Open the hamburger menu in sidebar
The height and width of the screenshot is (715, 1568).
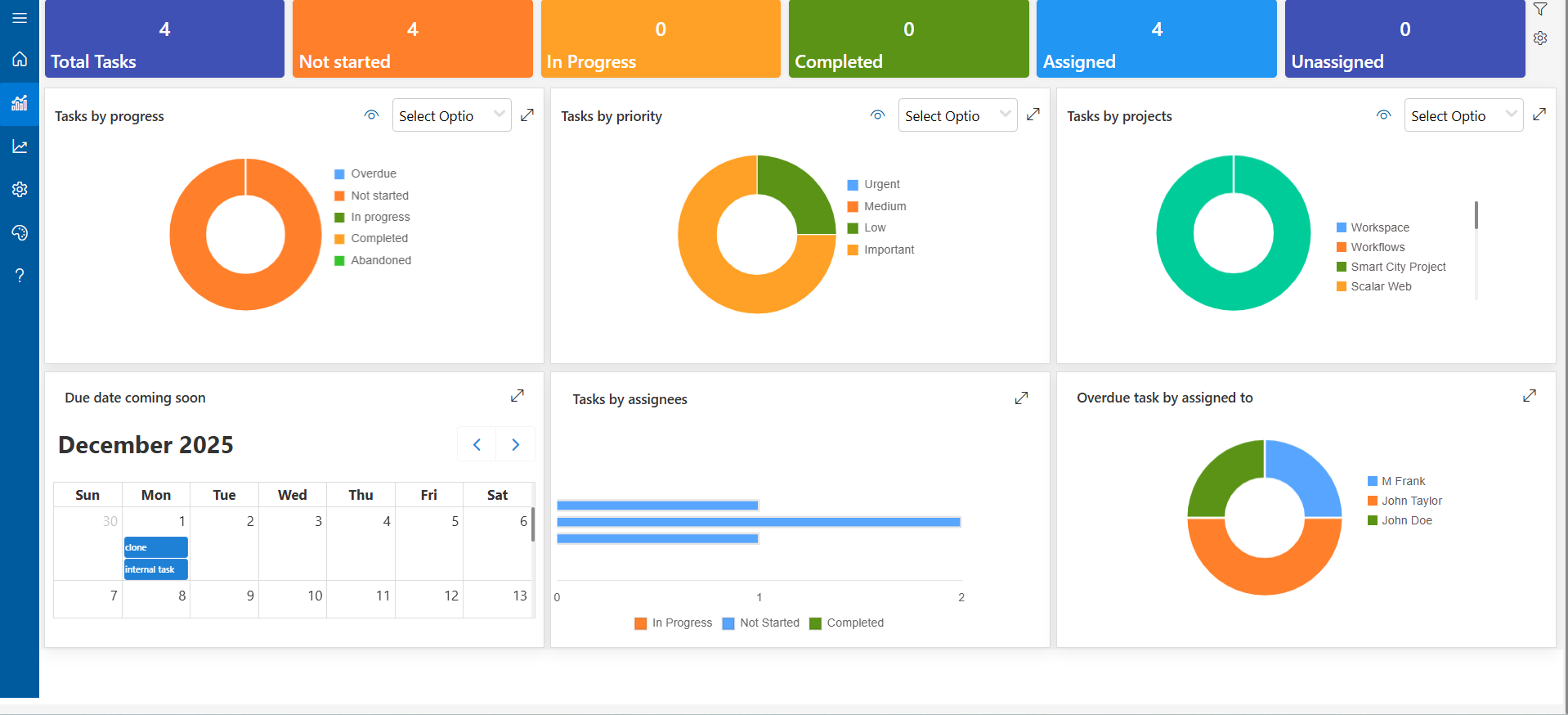[20, 18]
